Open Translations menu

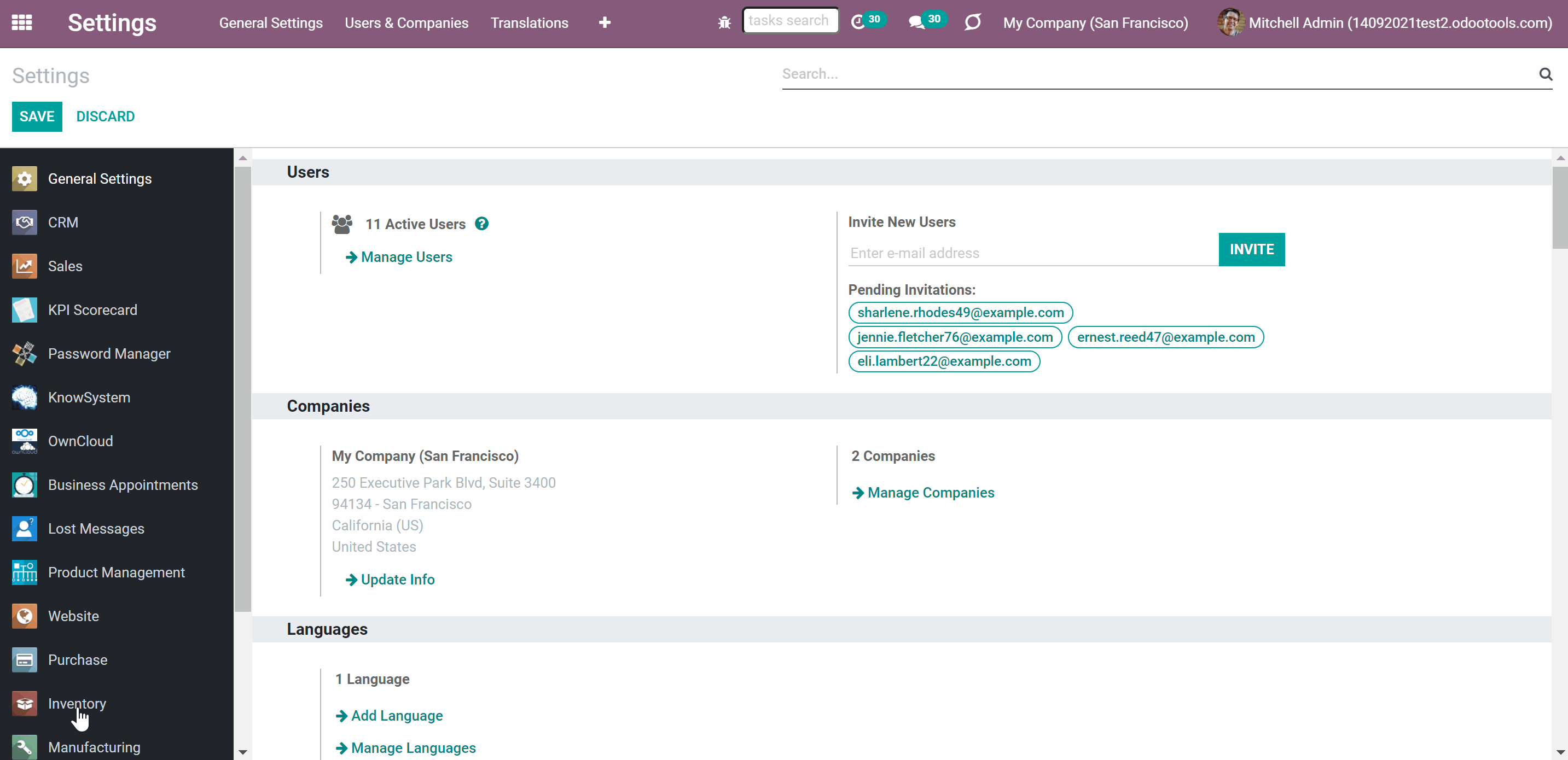[530, 23]
